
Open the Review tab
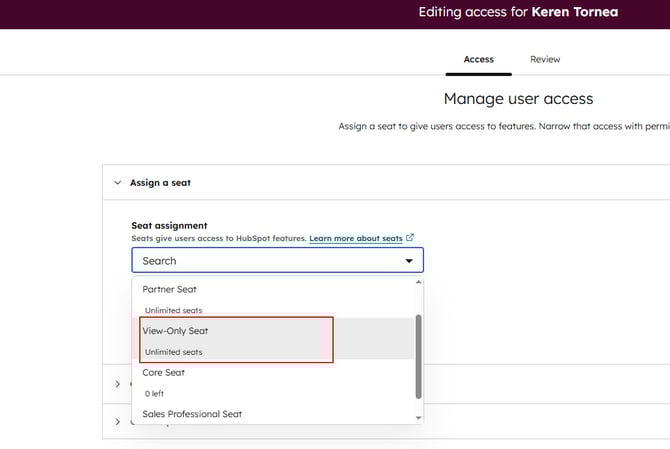coord(545,59)
